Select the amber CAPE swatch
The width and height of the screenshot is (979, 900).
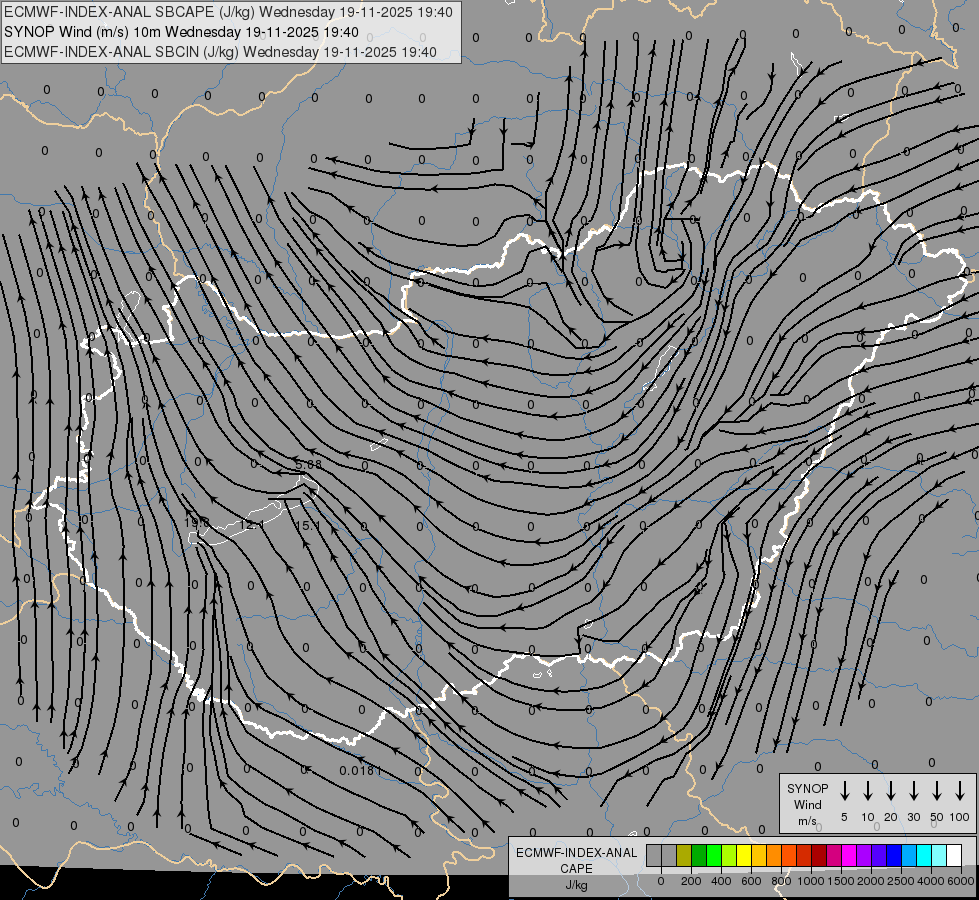759,855
